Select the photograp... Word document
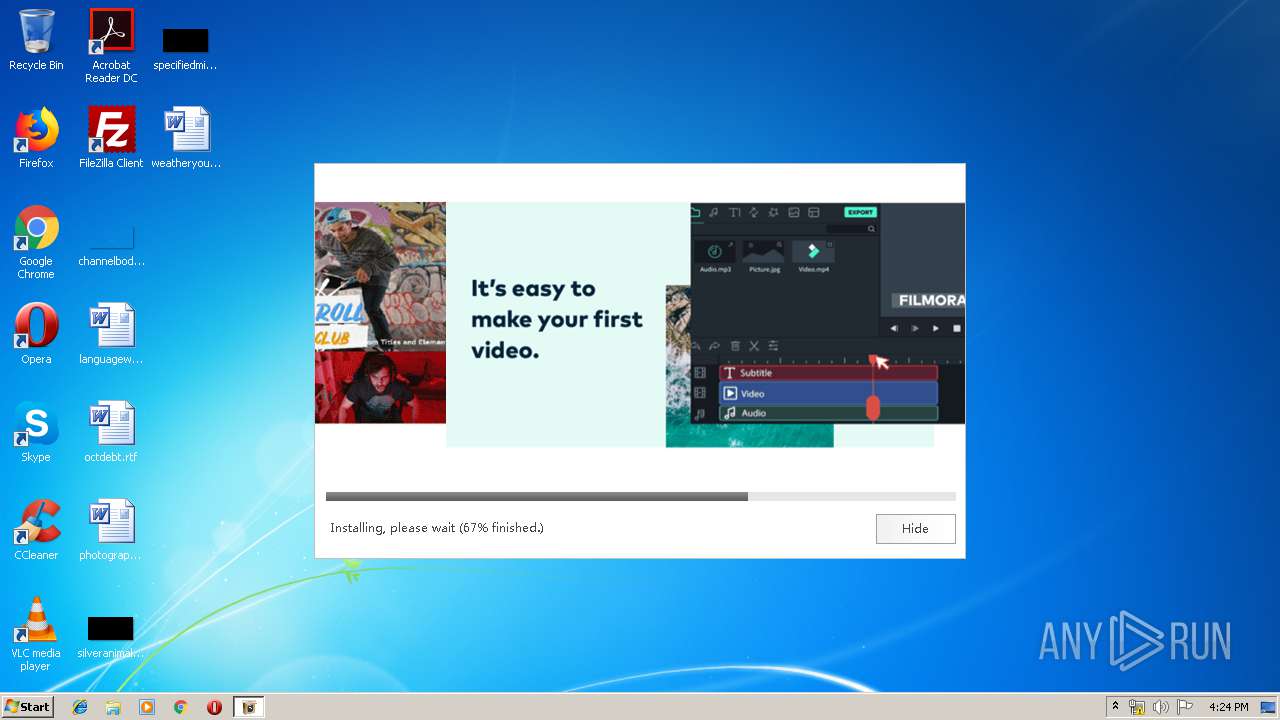This screenshot has height=720, width=1280. [111, 530]
